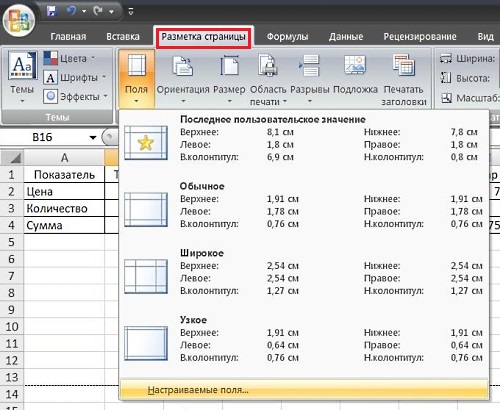The image size is (500, 410).
Task: Switch to the Вставка tab
Action: point(123,36)
